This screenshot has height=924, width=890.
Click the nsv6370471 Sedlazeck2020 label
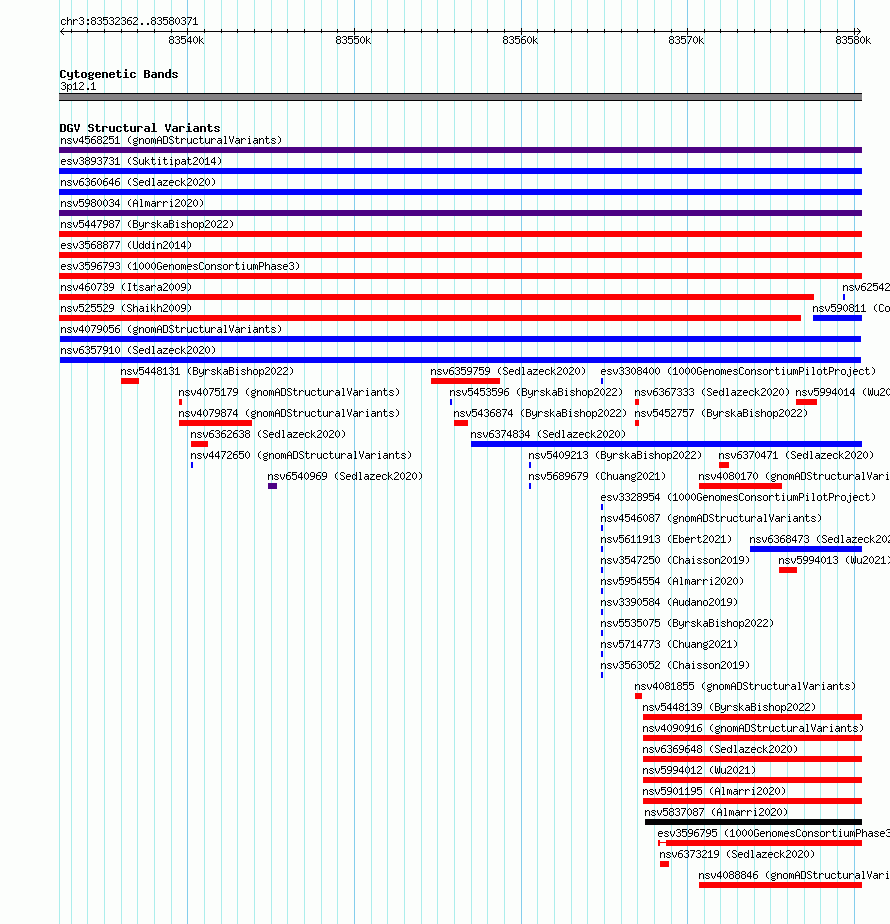[796, 456]
